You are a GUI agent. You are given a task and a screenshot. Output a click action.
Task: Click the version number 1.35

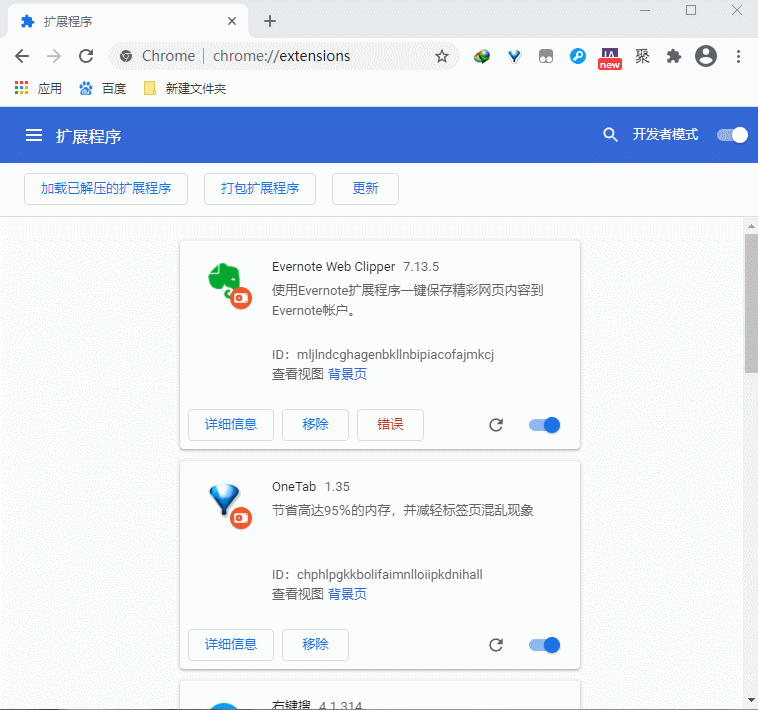(337, 487)
